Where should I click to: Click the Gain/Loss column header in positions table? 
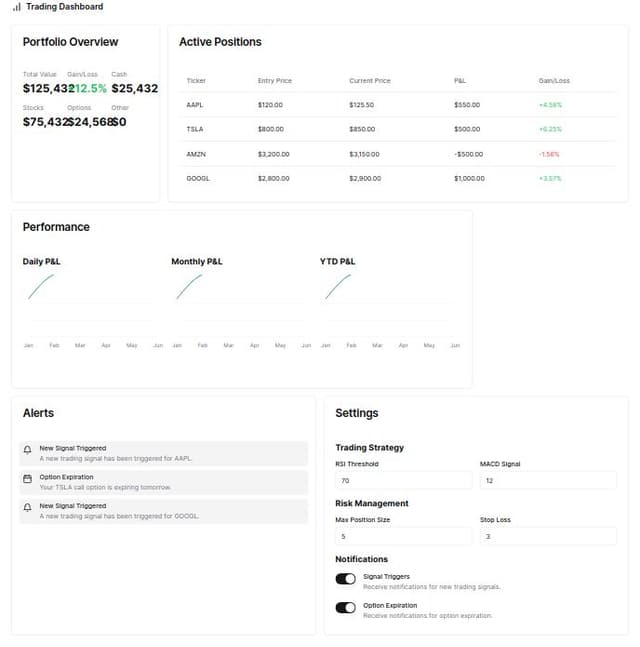click(554, 80)
